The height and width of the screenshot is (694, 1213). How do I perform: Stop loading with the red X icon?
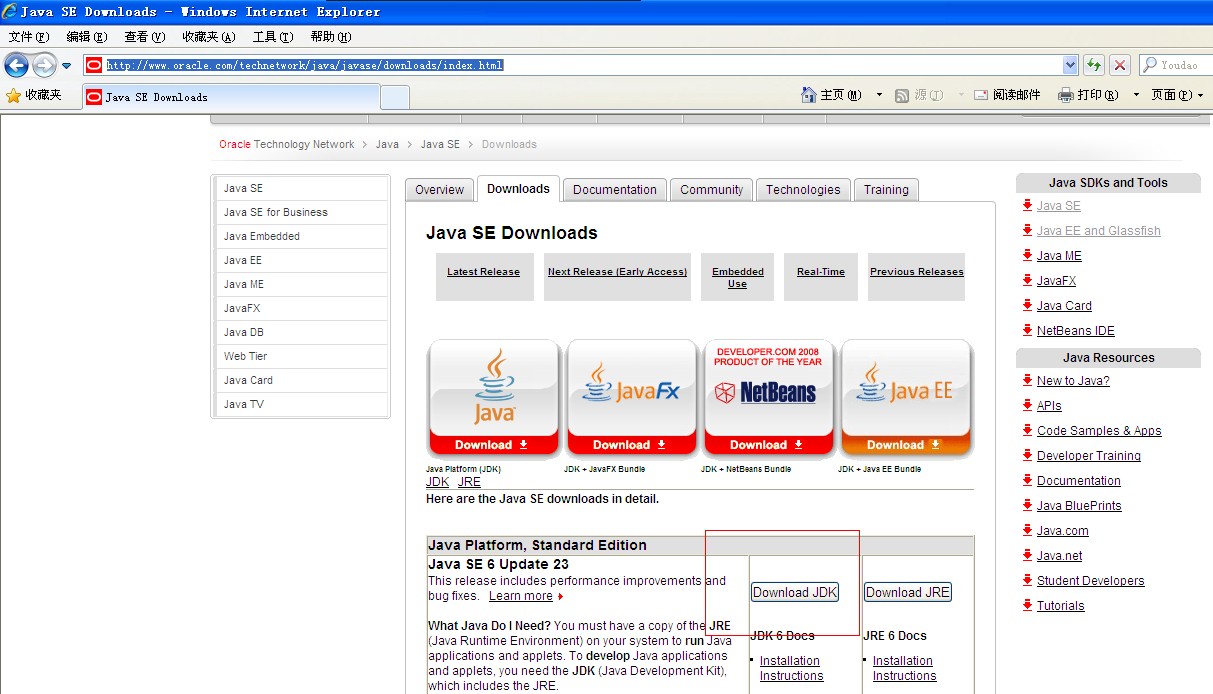[1120, 66]
